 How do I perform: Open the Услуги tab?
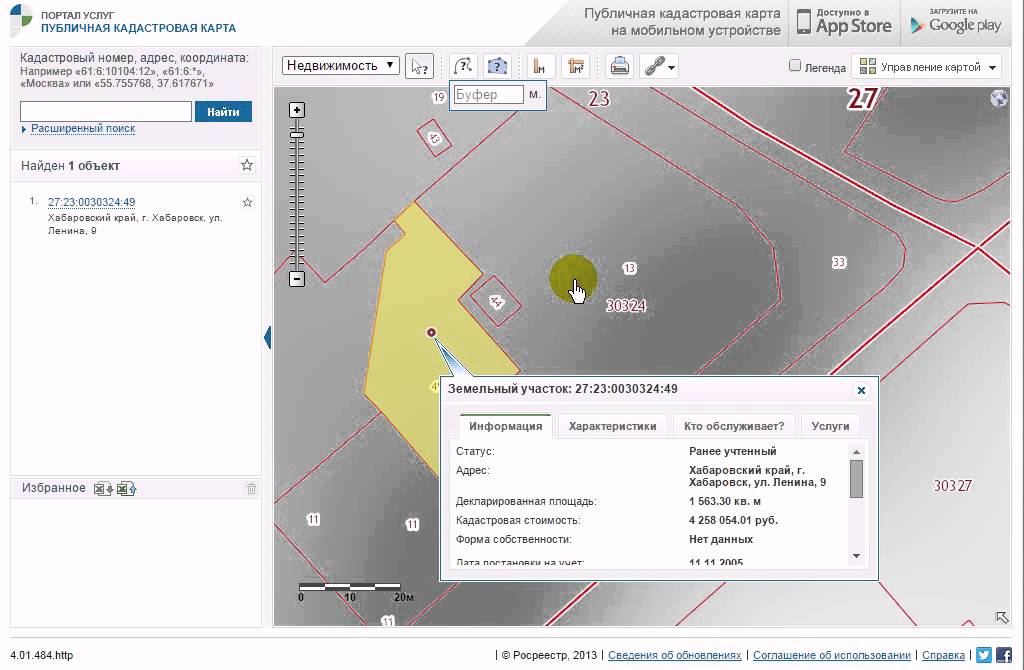[830, 426]
